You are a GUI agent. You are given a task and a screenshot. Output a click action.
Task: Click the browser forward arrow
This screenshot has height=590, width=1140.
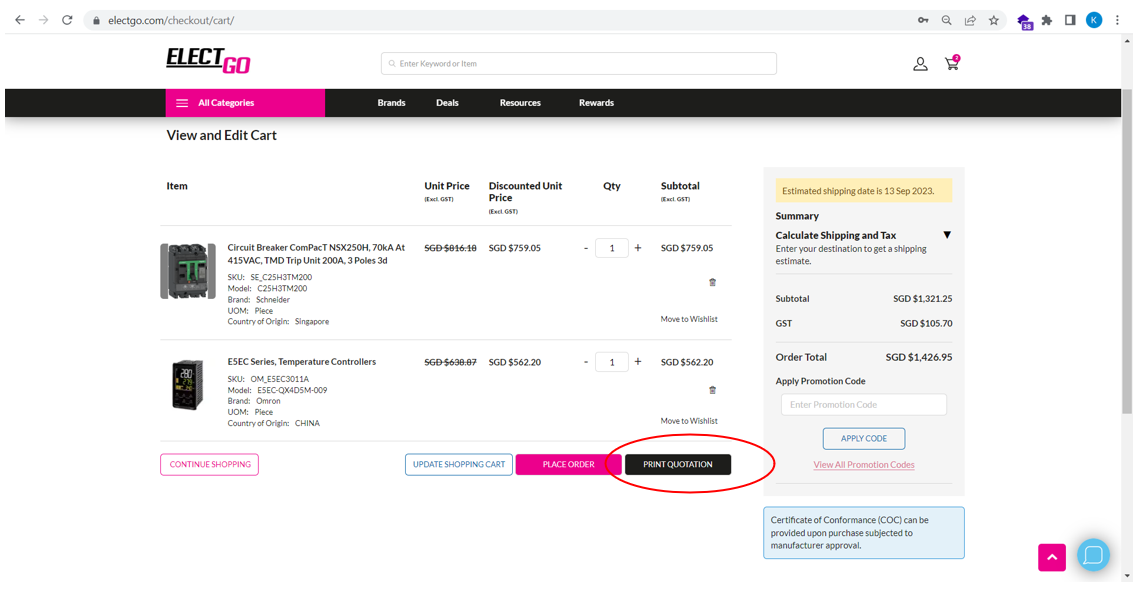43,20
